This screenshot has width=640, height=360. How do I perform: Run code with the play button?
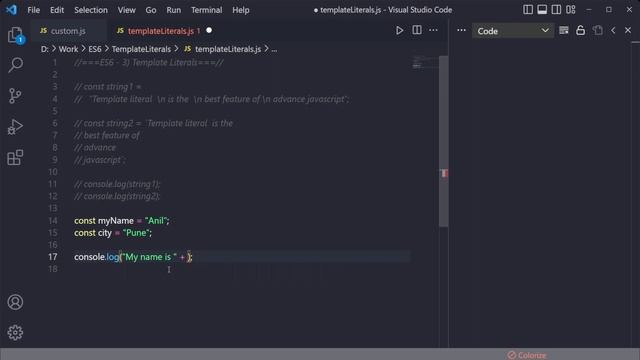click(400, 31)
